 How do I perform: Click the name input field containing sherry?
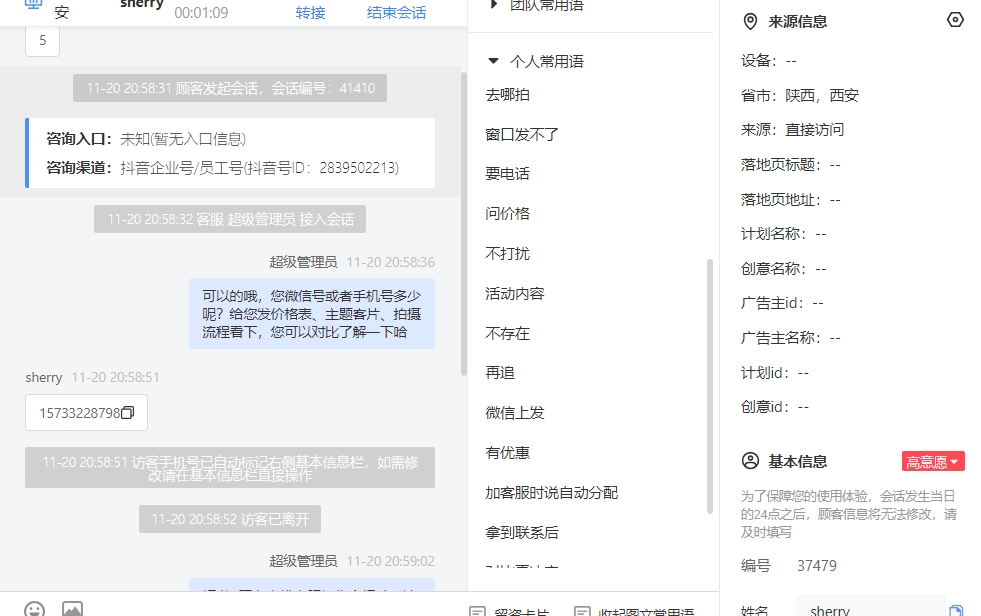pyautogui.click(x=871, y=608)
